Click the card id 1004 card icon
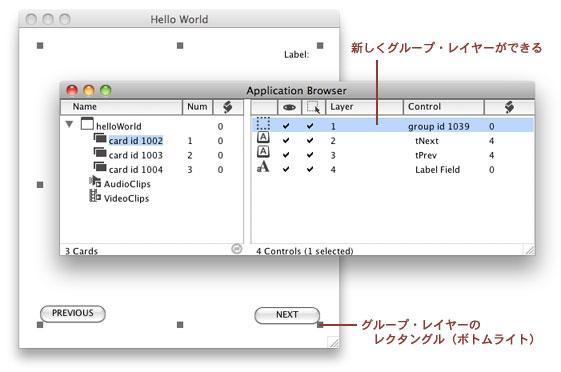Screen dimensions: 561x372 click(x=100, y=167)
